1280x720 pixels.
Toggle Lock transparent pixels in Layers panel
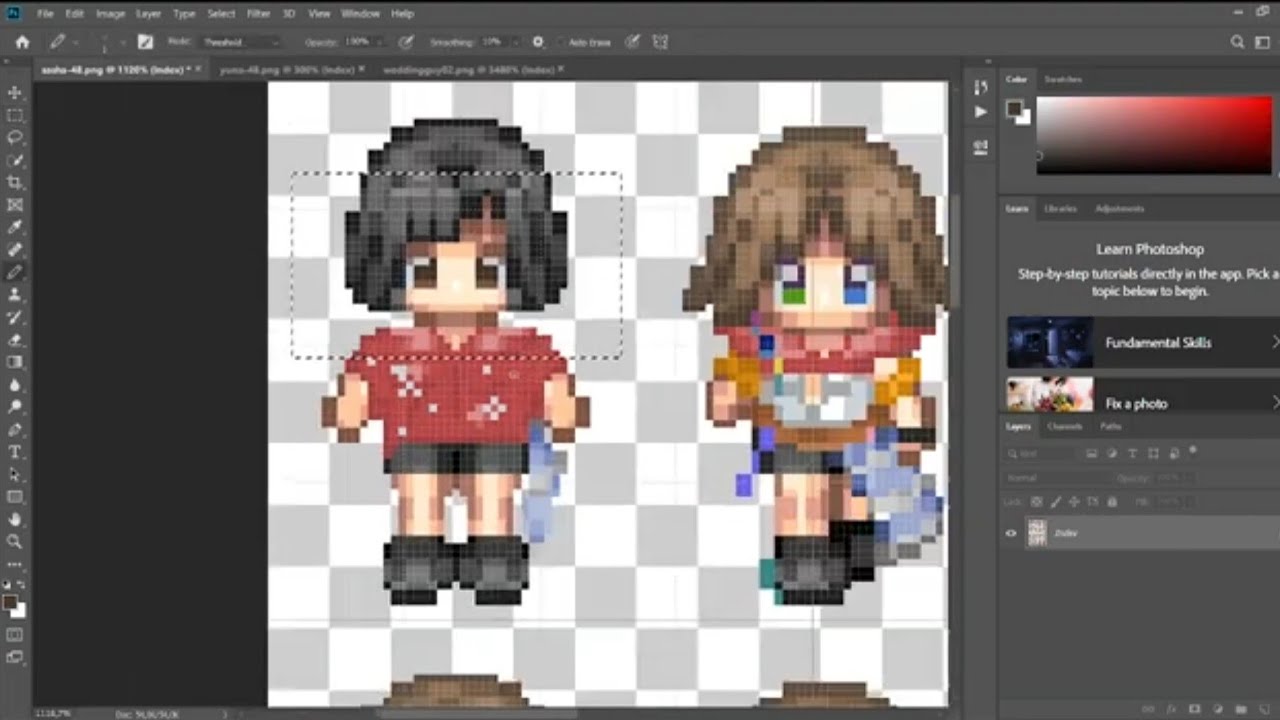[1036, 502]
